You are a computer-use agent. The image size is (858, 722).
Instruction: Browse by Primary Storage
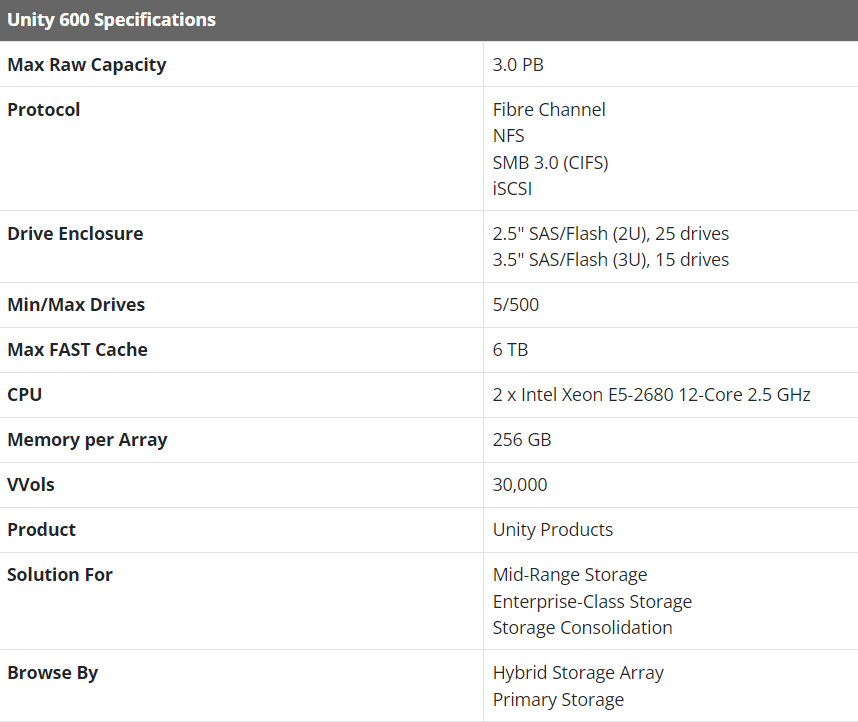pos(558,699)
